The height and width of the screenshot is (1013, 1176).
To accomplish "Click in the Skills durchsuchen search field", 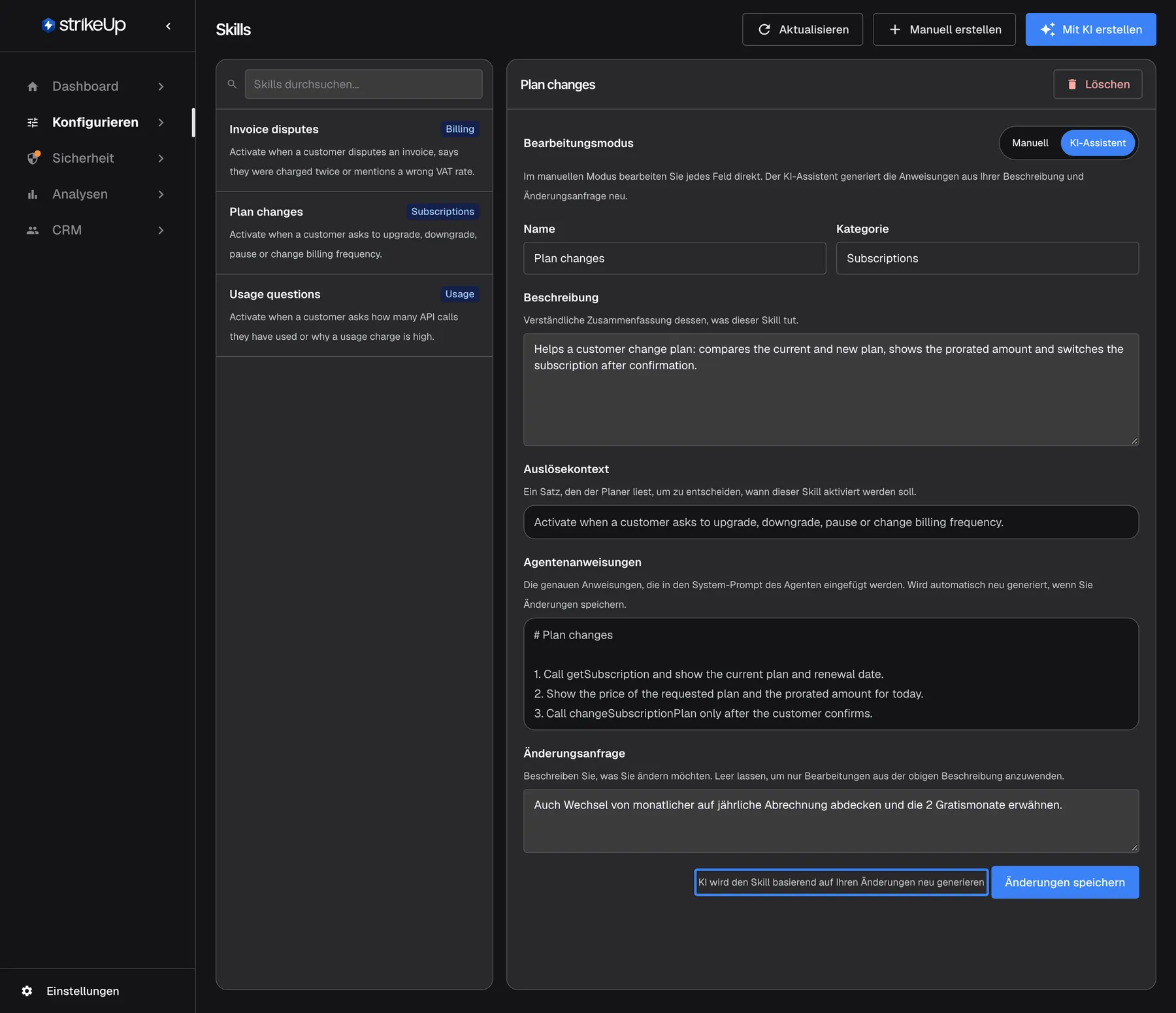I will click(x=363, y=84).
